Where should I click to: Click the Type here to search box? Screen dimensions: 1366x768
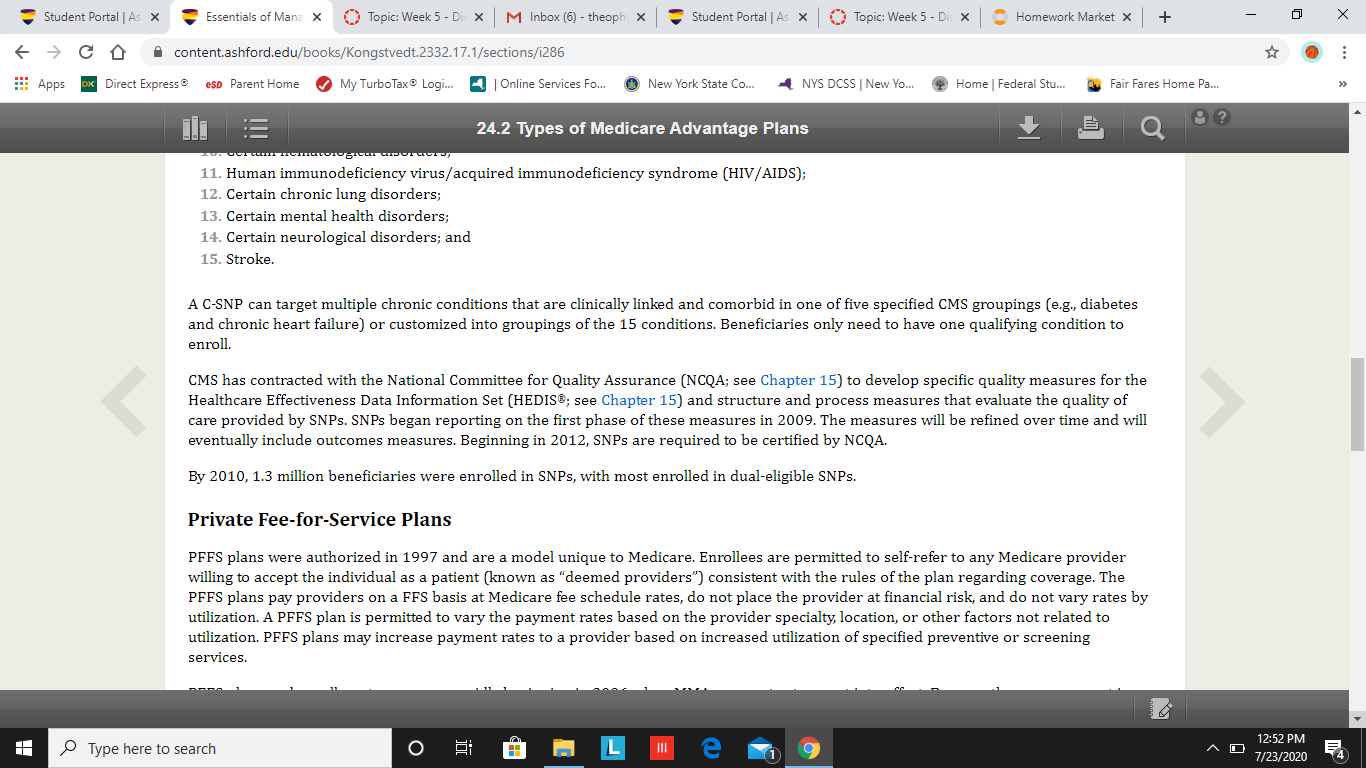point(220,748)
